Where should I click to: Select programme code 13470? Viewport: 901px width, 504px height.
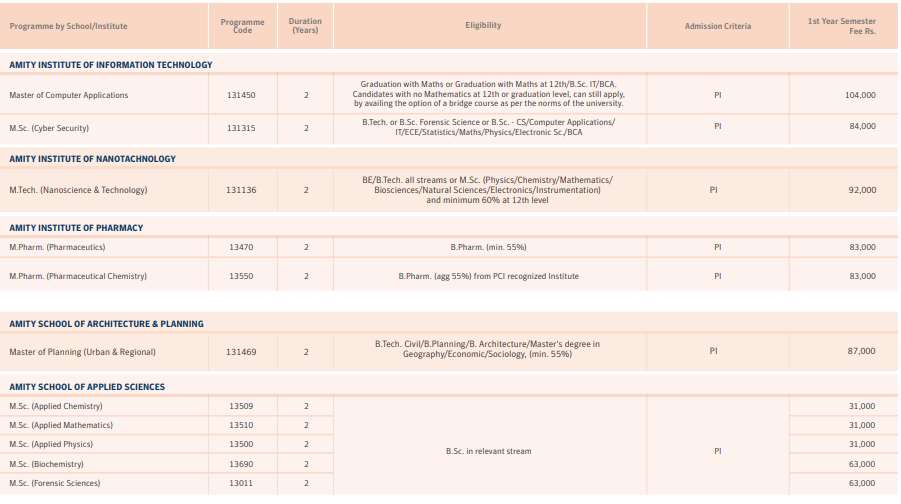coord(241,248)
